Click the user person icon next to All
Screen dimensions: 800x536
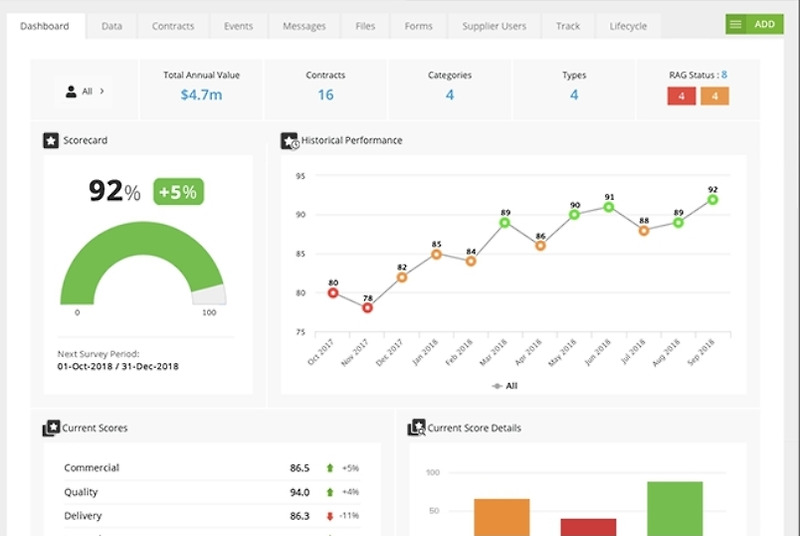click(x=71, y=91)
